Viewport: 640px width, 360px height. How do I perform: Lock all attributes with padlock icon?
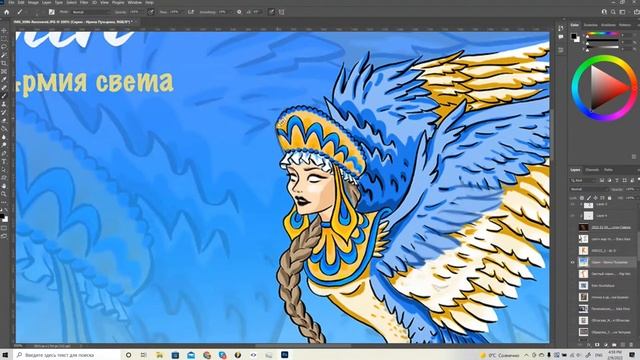[x=609, y=198]
